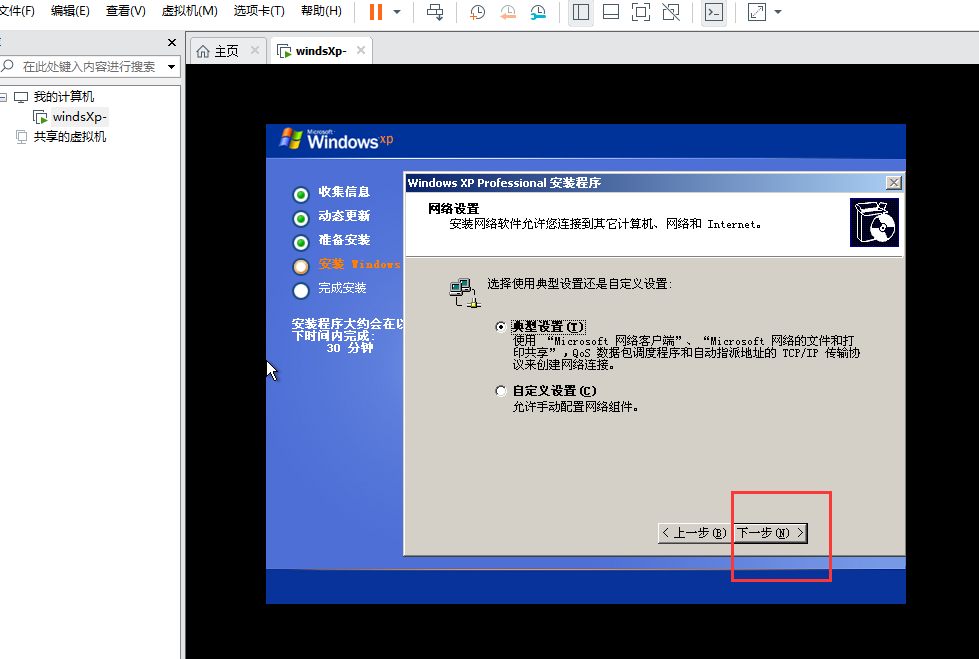Take a snapshot of the virtual machine
Image resolution: width=979 pixels, height=659 pixels.
pyautogui.click(x=478, y=12)
